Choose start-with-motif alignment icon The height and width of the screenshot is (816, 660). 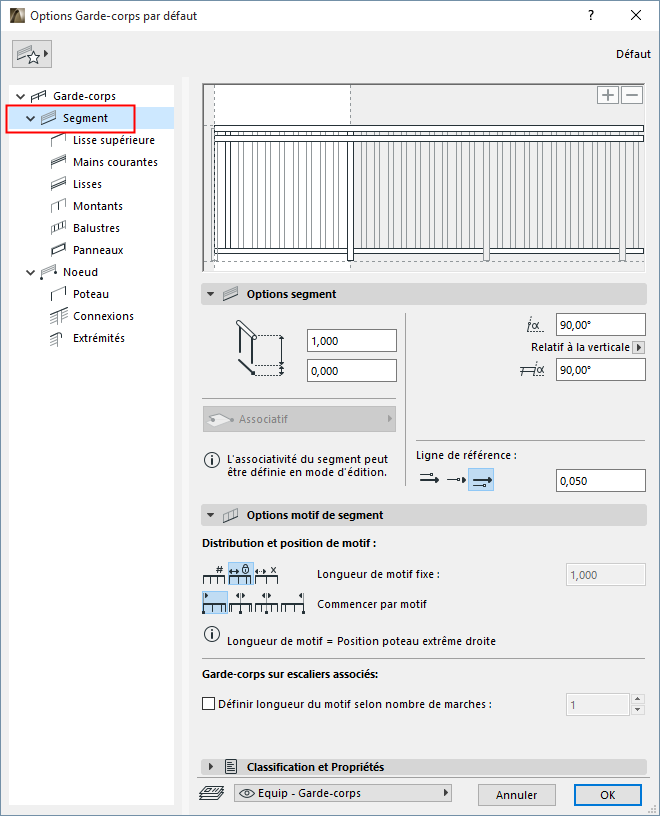click(x=214, y=603)
